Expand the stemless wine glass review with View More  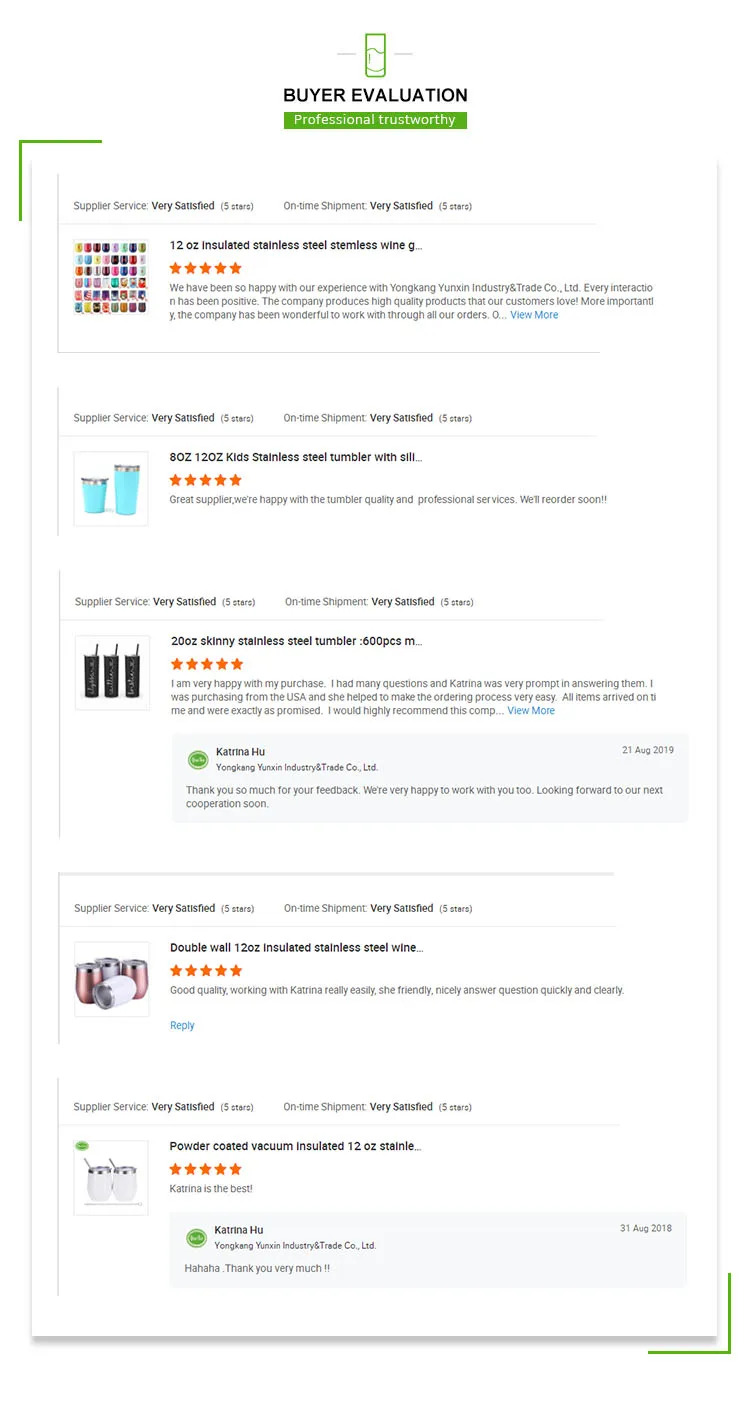click(534, 315)
